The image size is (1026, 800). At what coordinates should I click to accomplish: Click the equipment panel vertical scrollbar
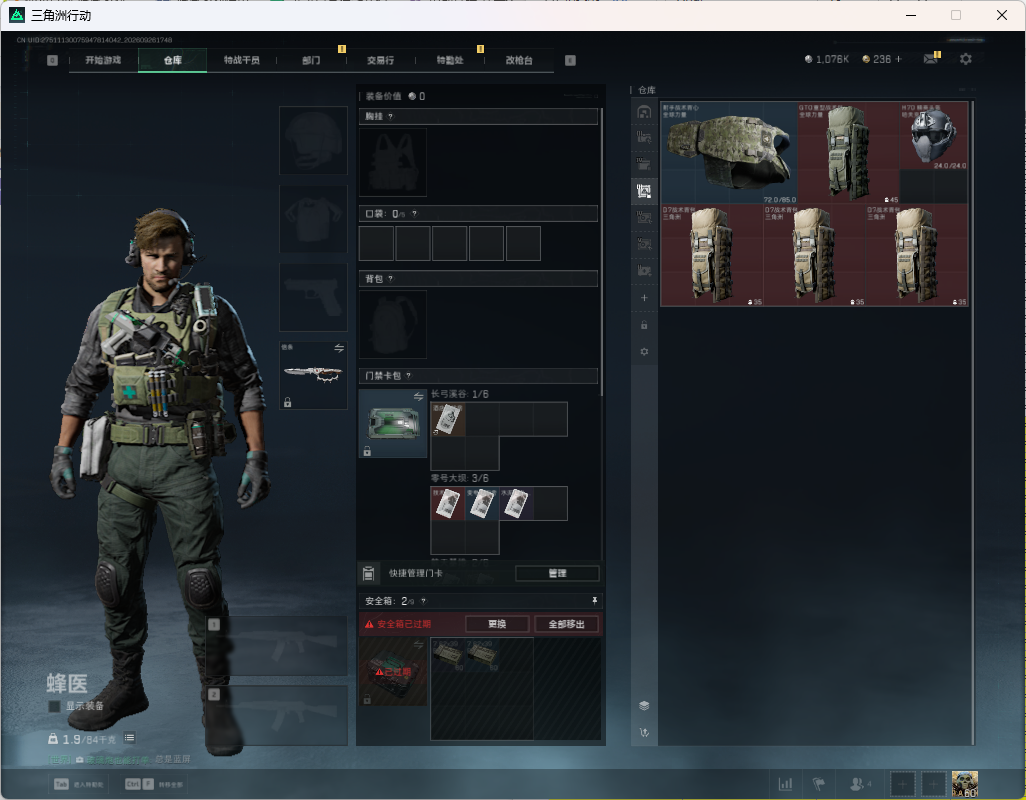[601, 252]
